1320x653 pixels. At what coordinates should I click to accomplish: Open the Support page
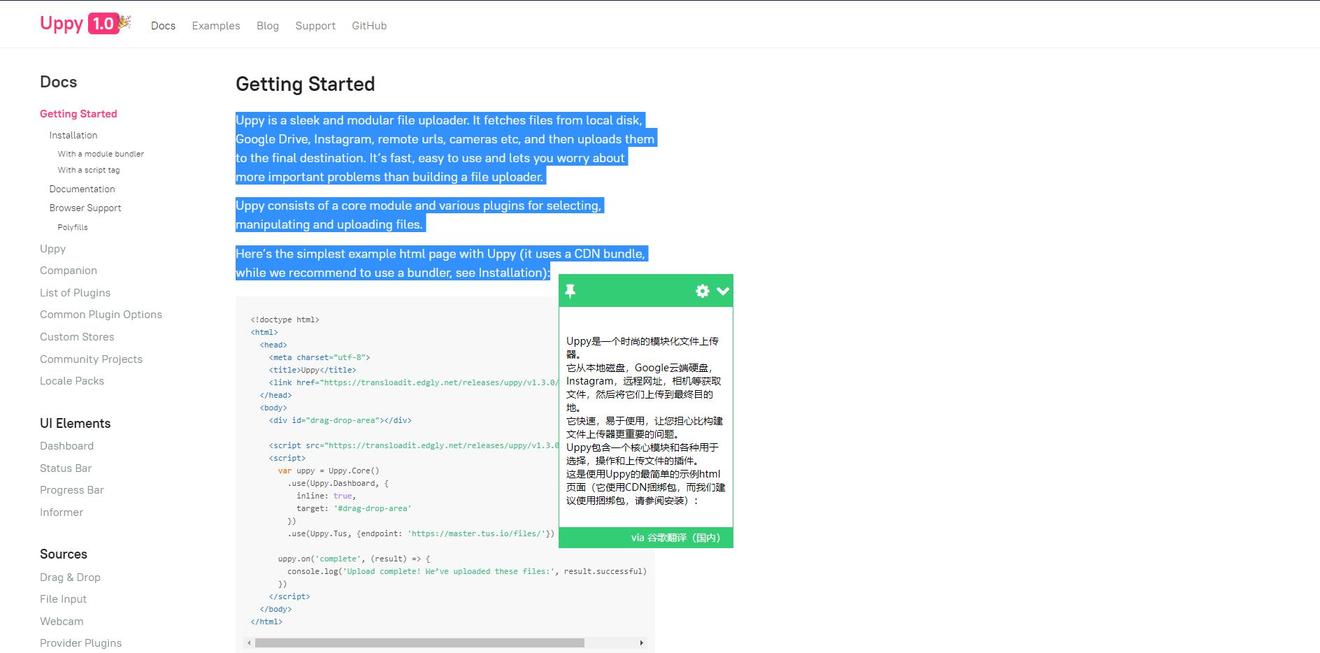[315, 25]
